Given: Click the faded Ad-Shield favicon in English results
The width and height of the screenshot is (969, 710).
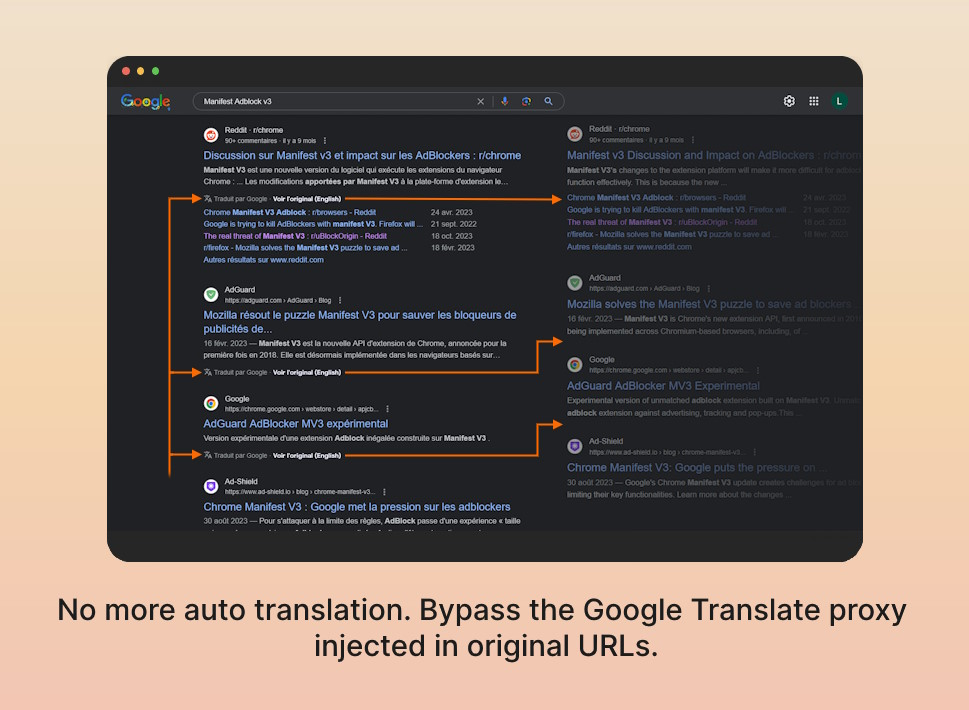Looking at the screenshot, I should click(x=575, y=446).
